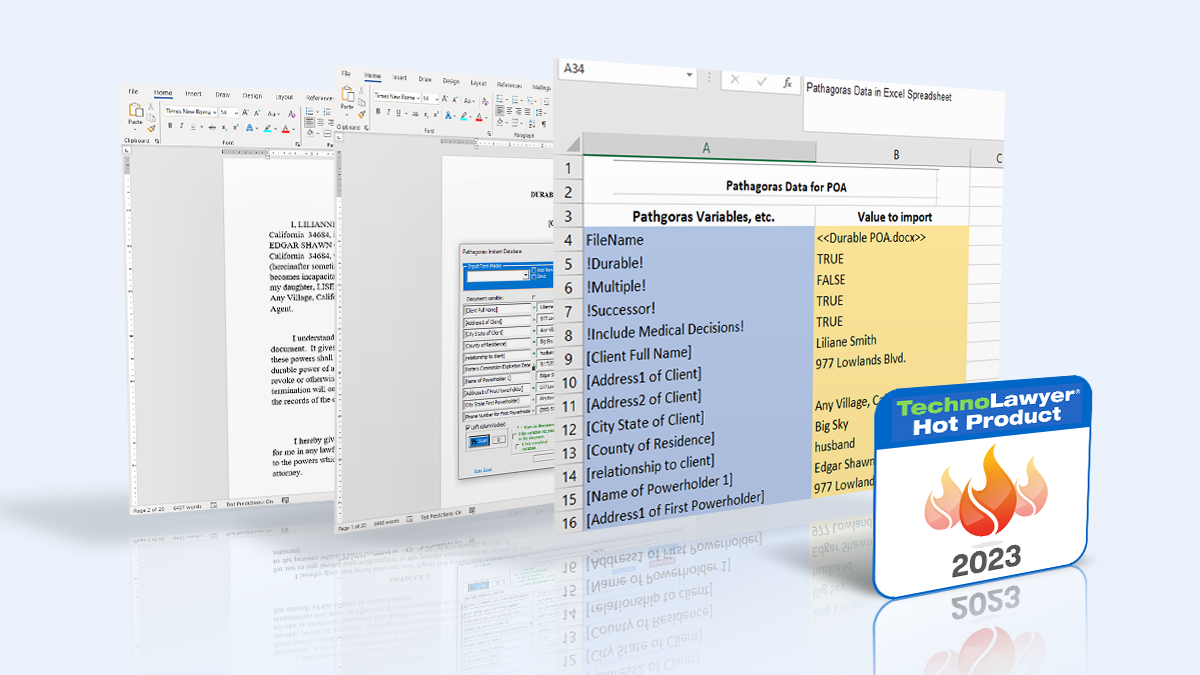The width and height of the screenshot is (1200, 675).
Task: Select Format Painter in the leftmost Word window
Action: (150, 127)
